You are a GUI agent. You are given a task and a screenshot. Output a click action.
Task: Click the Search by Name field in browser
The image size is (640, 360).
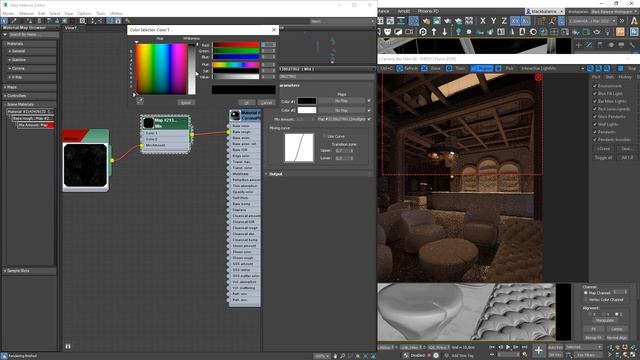pyautogui.click(x=33, y=35)
